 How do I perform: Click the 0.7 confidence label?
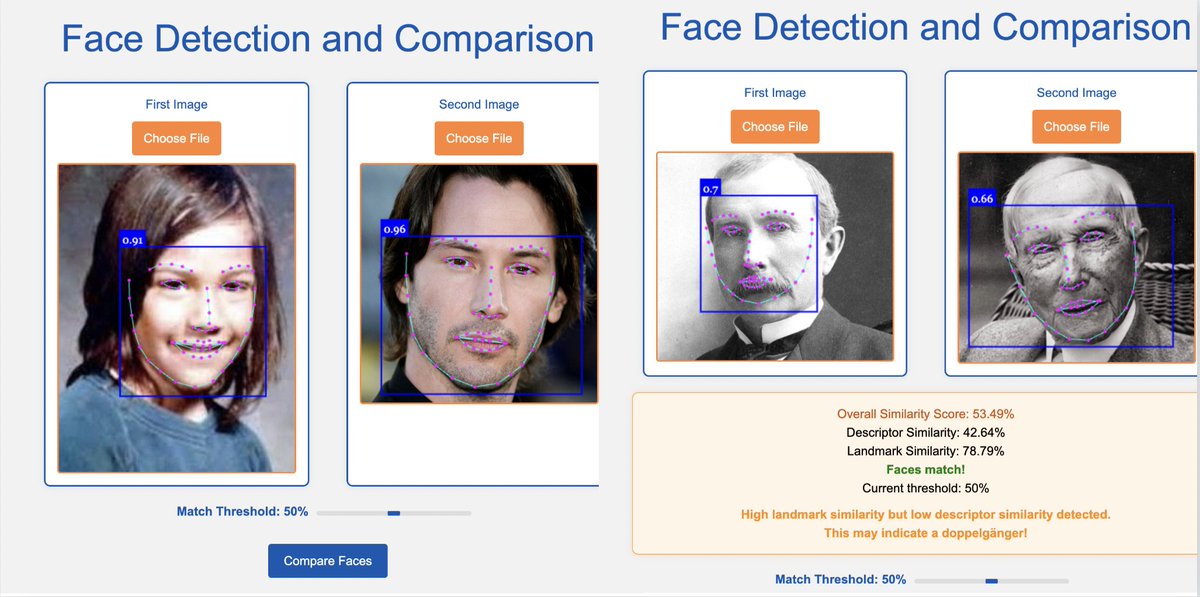click(711, 188)
